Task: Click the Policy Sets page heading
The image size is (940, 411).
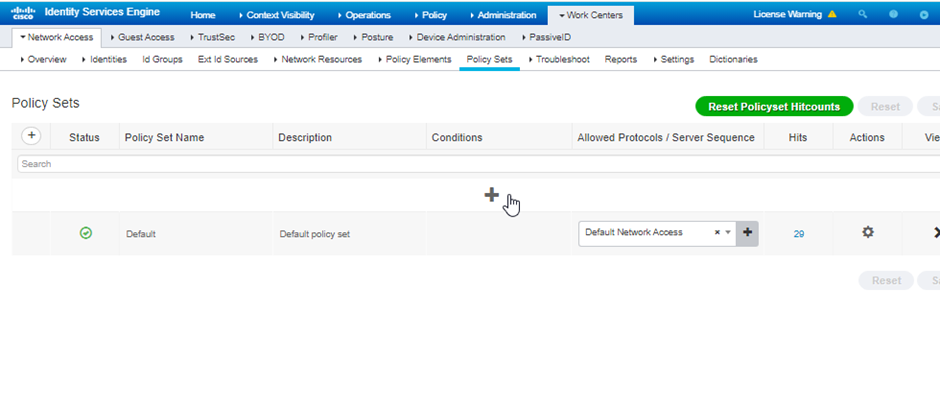Action: [x=46, y=103]
